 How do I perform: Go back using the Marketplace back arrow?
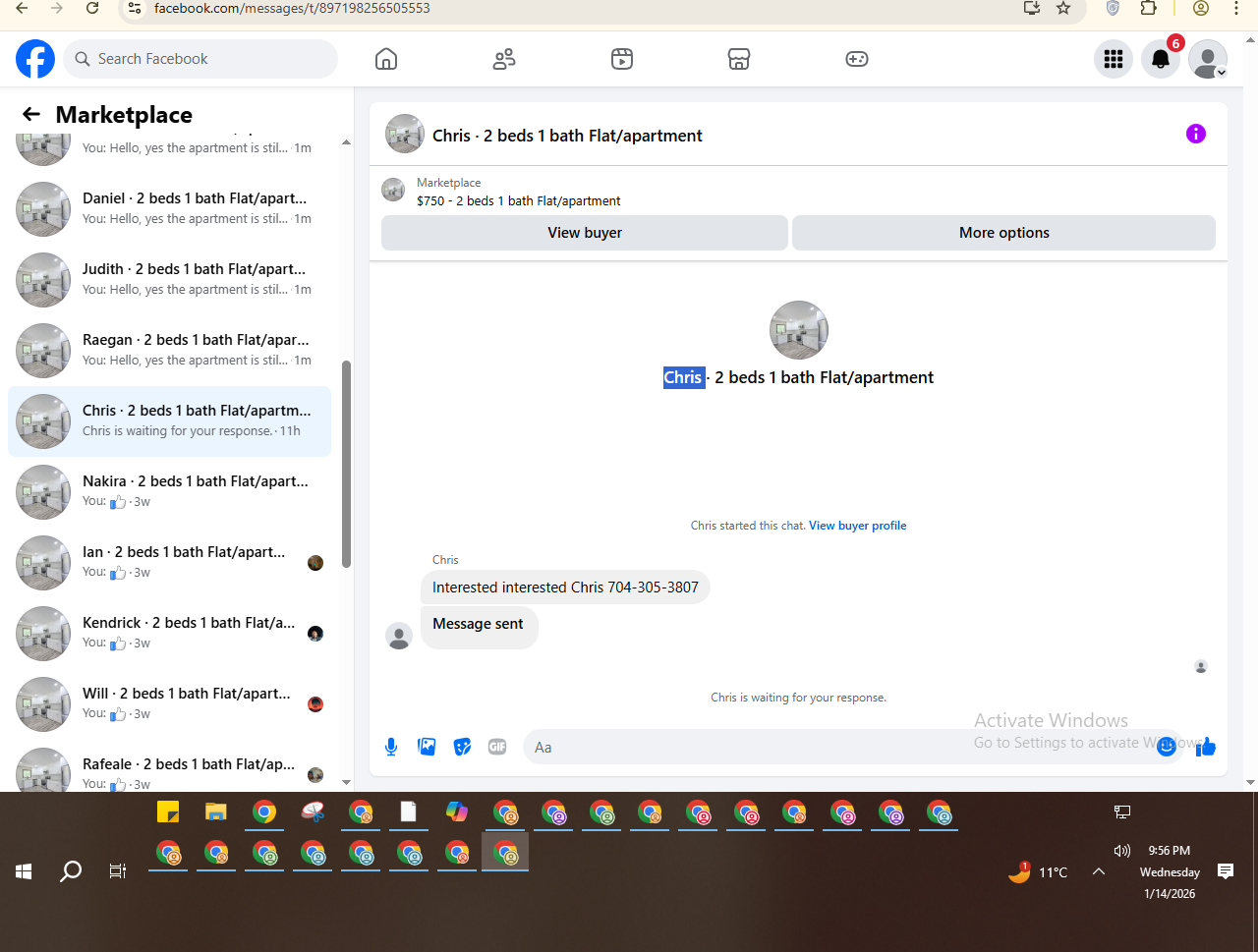coord(31,114)
